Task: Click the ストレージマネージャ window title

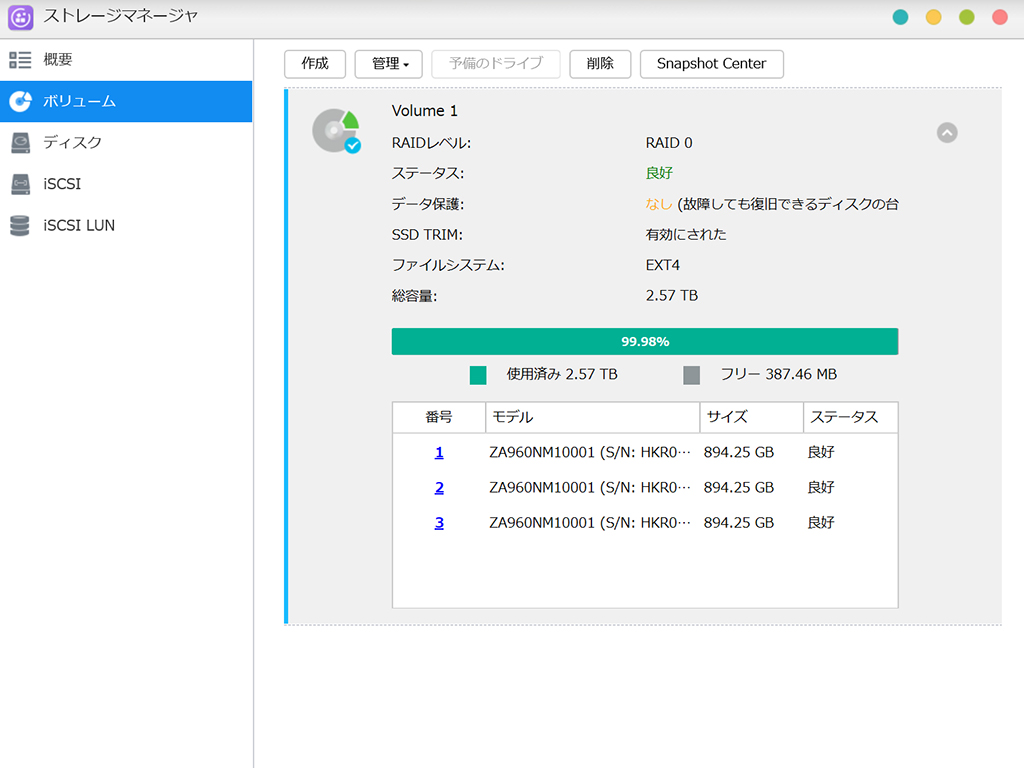Action: [x=120, y=16]
